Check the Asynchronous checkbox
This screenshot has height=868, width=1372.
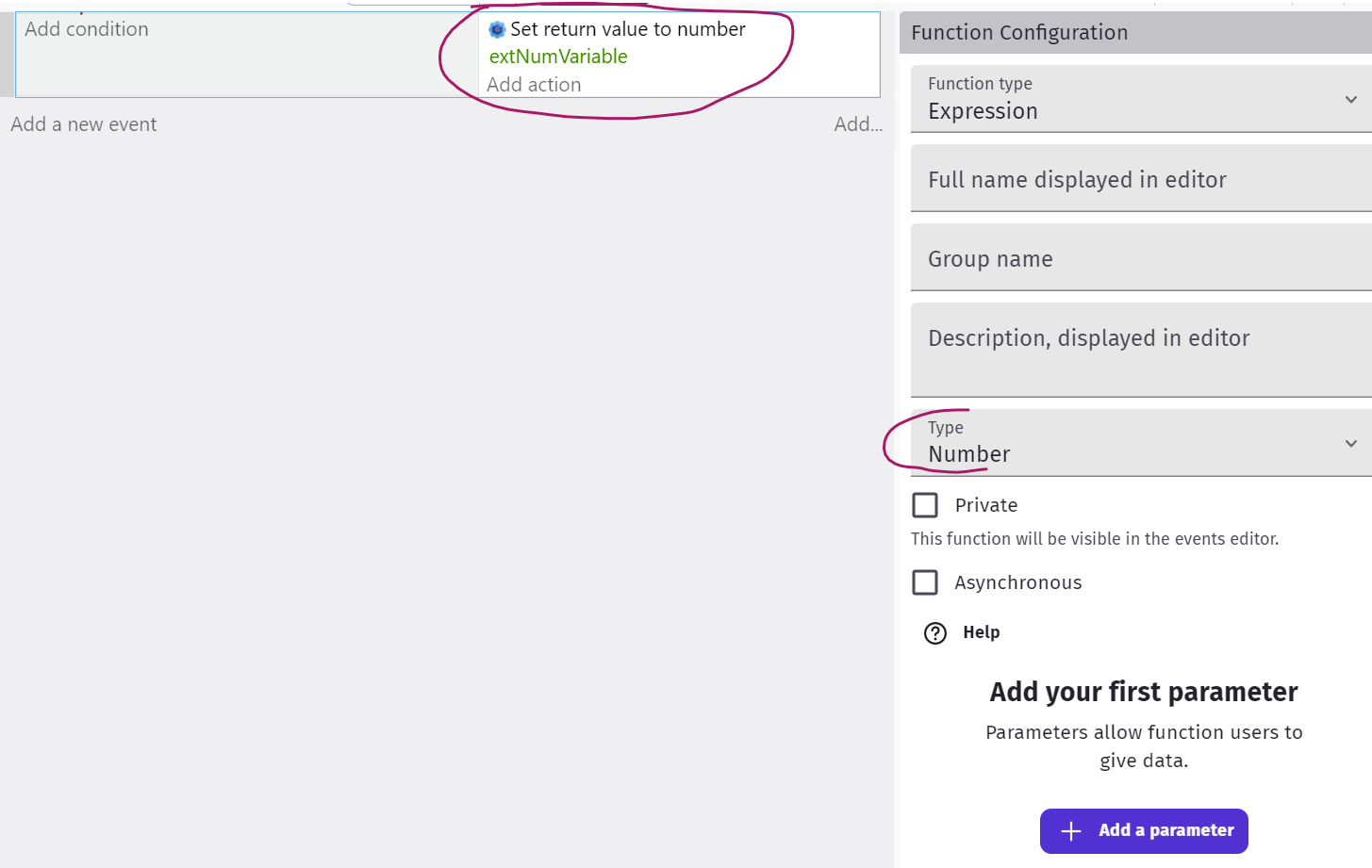point(925,581)
